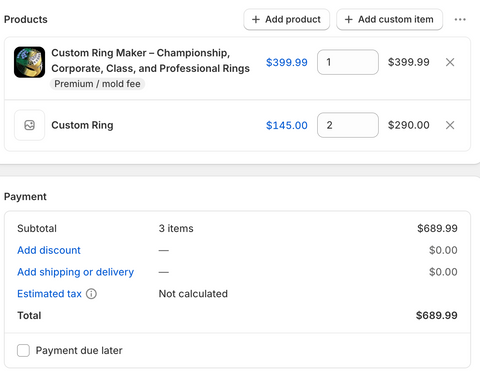
Task: Click the plus icon in Add custom item
Action: pyautogui.click(x=349, y=20)
